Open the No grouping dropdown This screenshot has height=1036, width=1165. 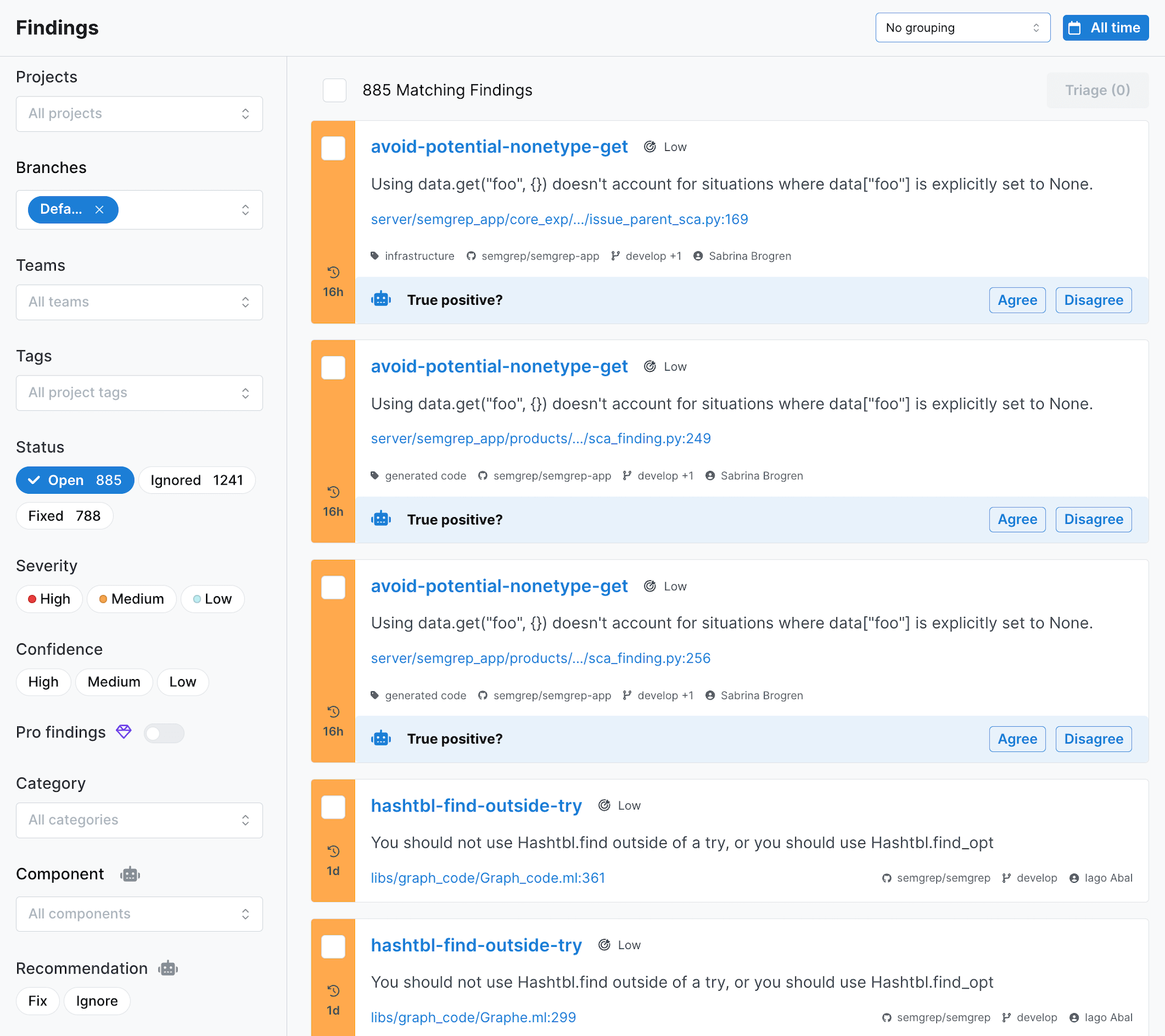tap(962, 28)
